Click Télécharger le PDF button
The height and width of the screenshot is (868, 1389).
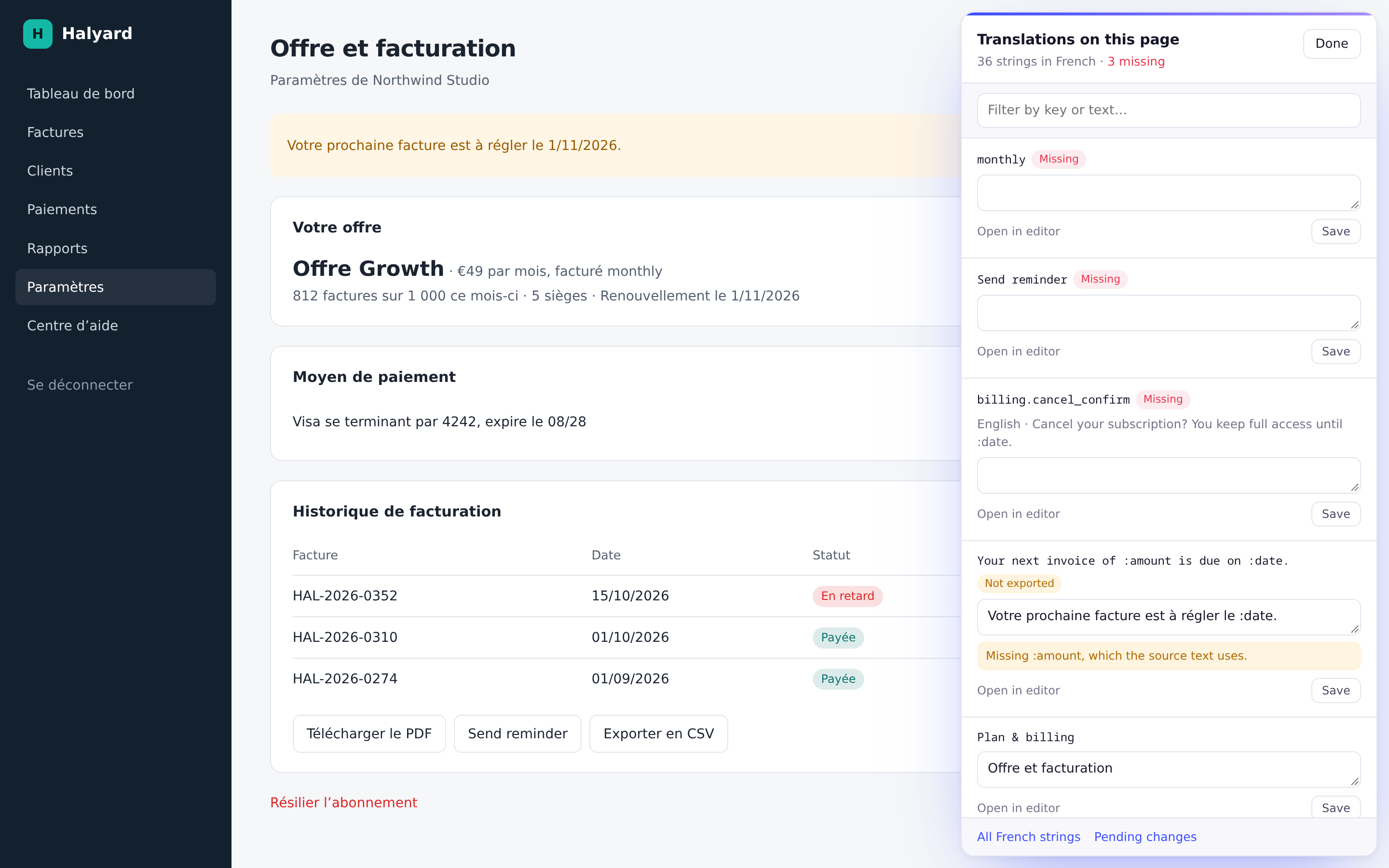(x=369, y=733)
